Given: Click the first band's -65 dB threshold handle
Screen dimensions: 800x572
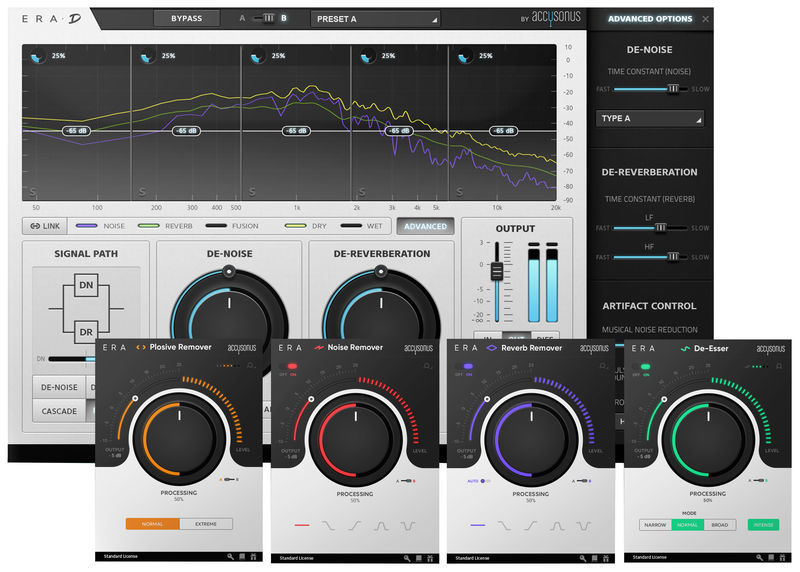Looking at the screenshot, I should tap(76, 131).
